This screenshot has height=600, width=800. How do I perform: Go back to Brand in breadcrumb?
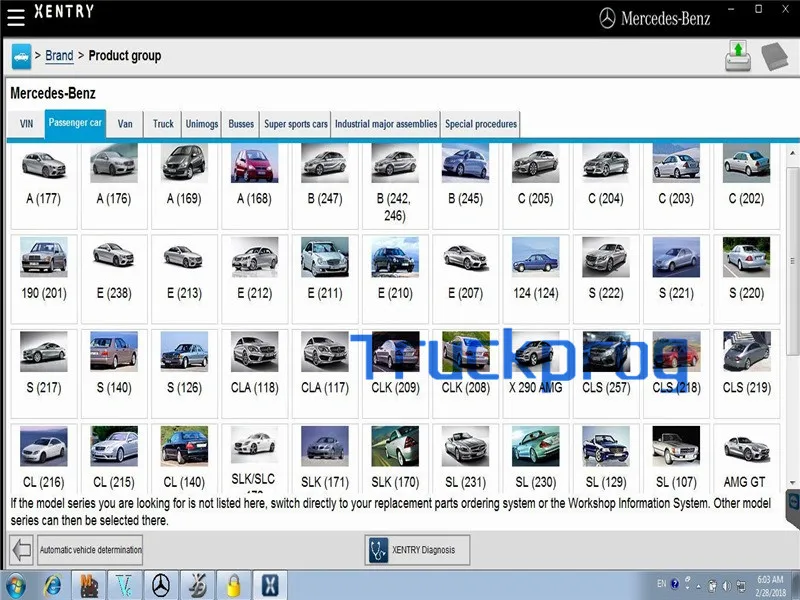[59, 56]
